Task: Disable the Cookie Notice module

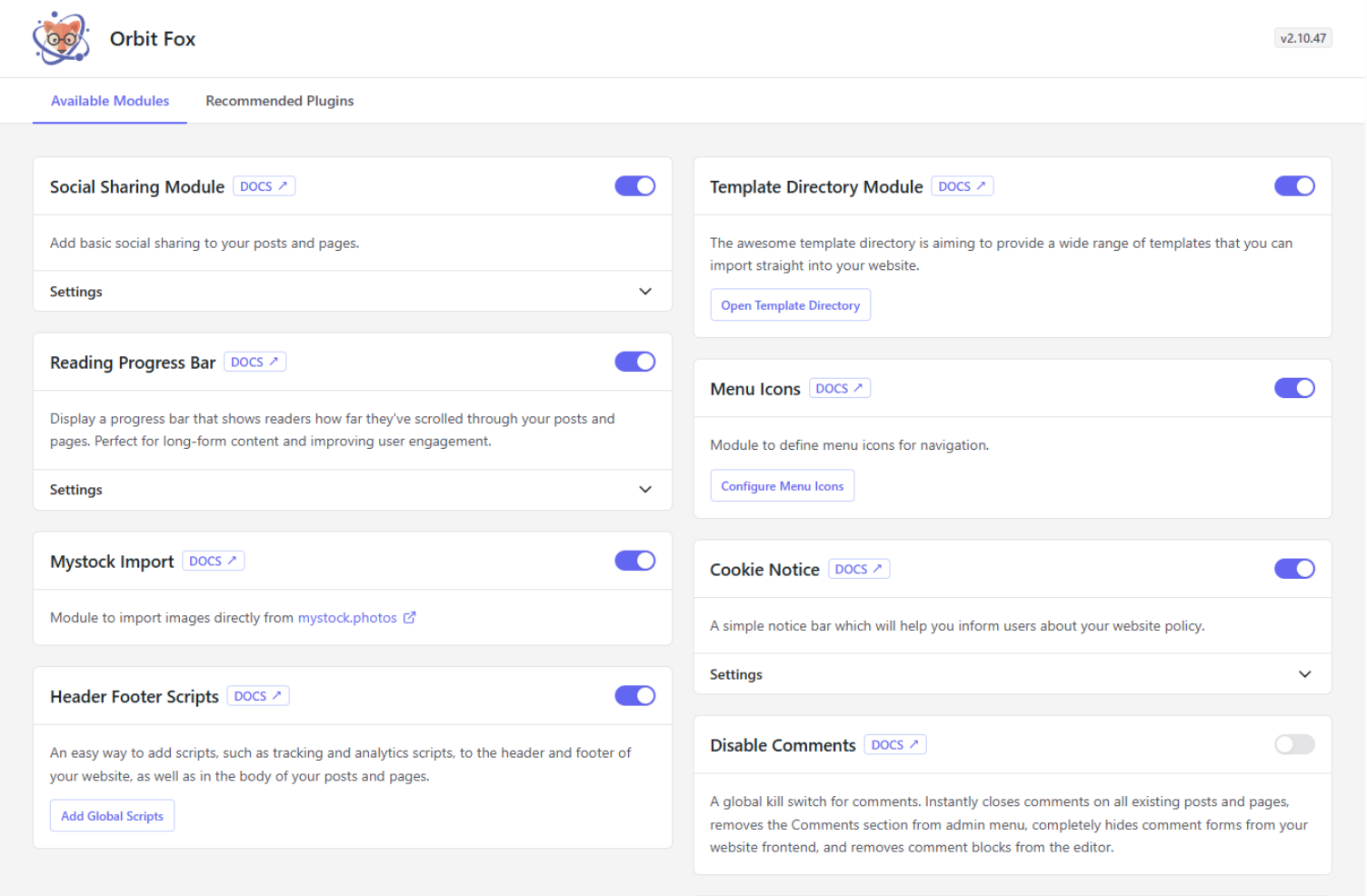Action: [1294, 569]
